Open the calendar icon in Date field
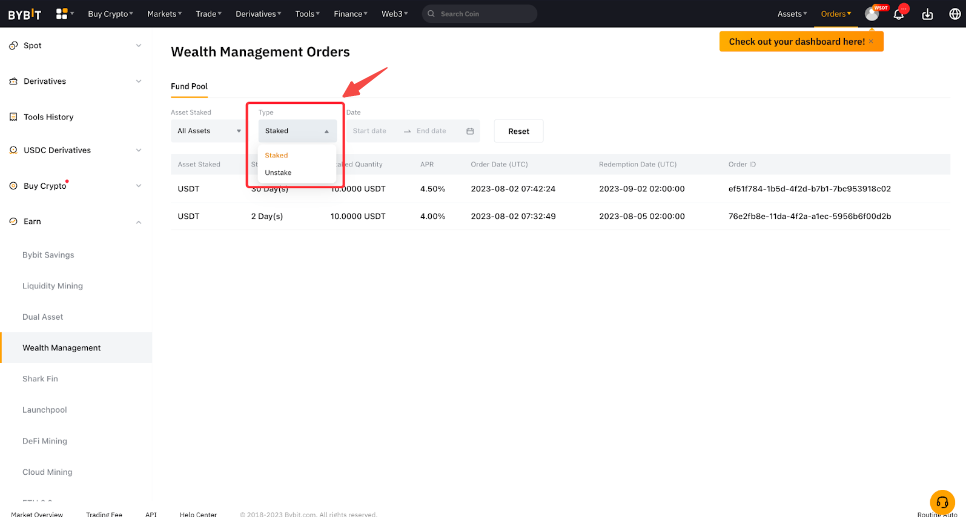Viewport: 966px width, 517px height. [x=470, y=131]
